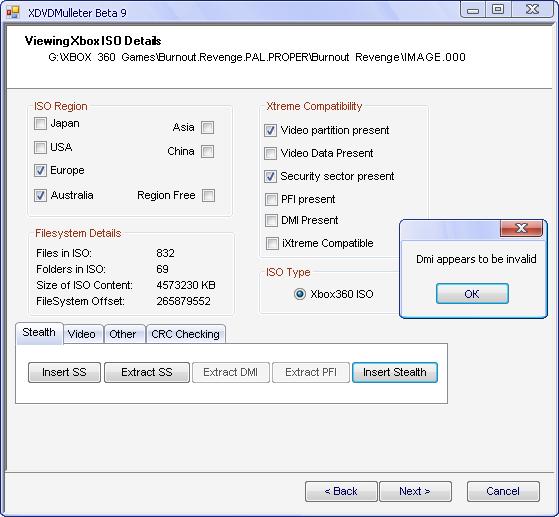This screenshot has height=517, width=559.
Task: Click the Extract PFI button
Action: [x=311, y=372]
